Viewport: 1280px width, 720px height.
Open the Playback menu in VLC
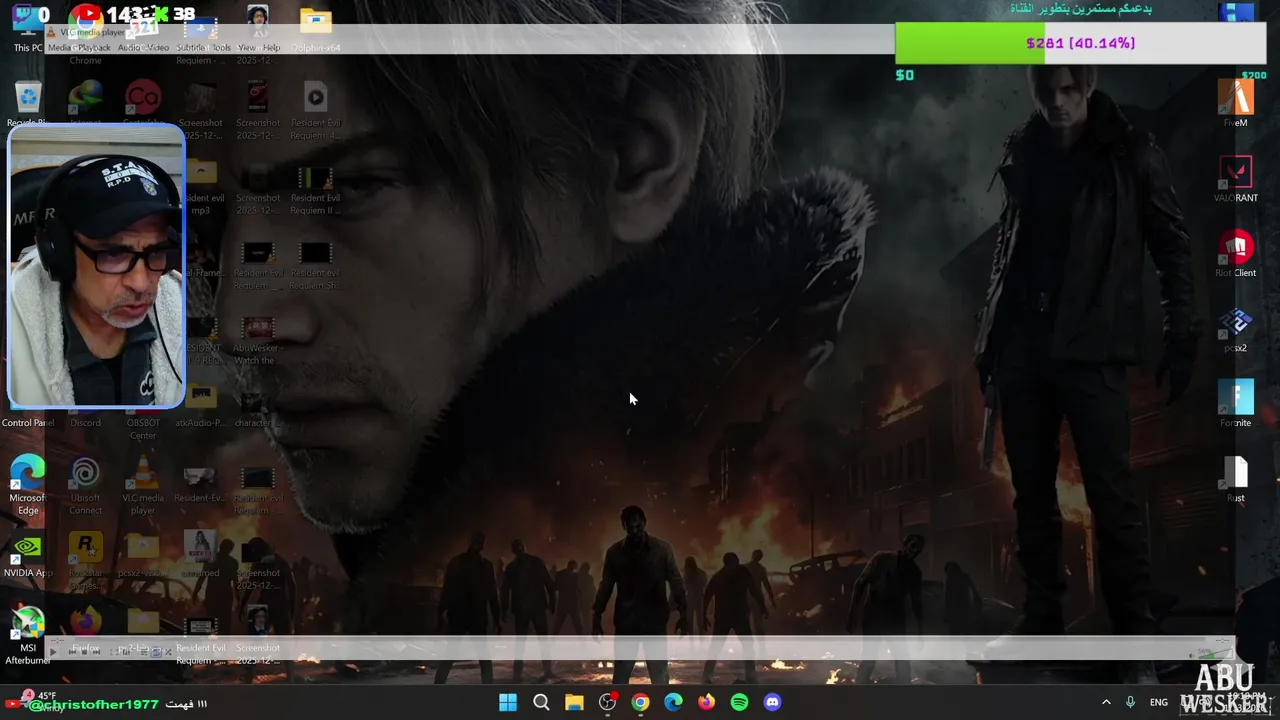[x=94, y=48]
